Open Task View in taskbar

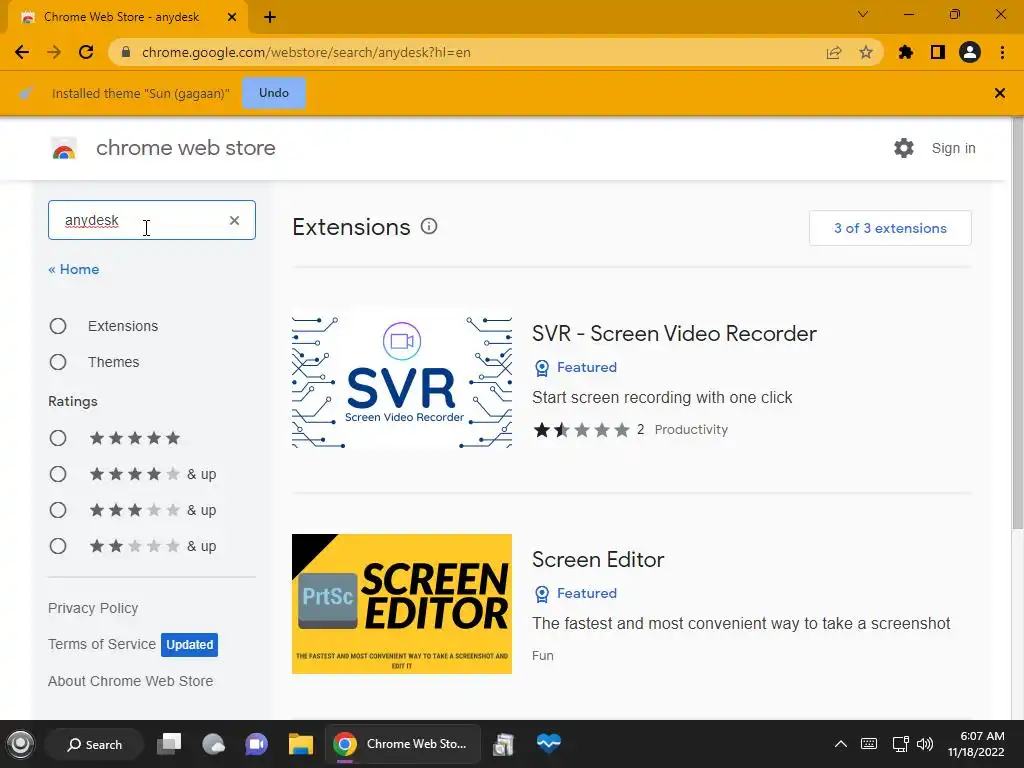click(x=169, y=744)
